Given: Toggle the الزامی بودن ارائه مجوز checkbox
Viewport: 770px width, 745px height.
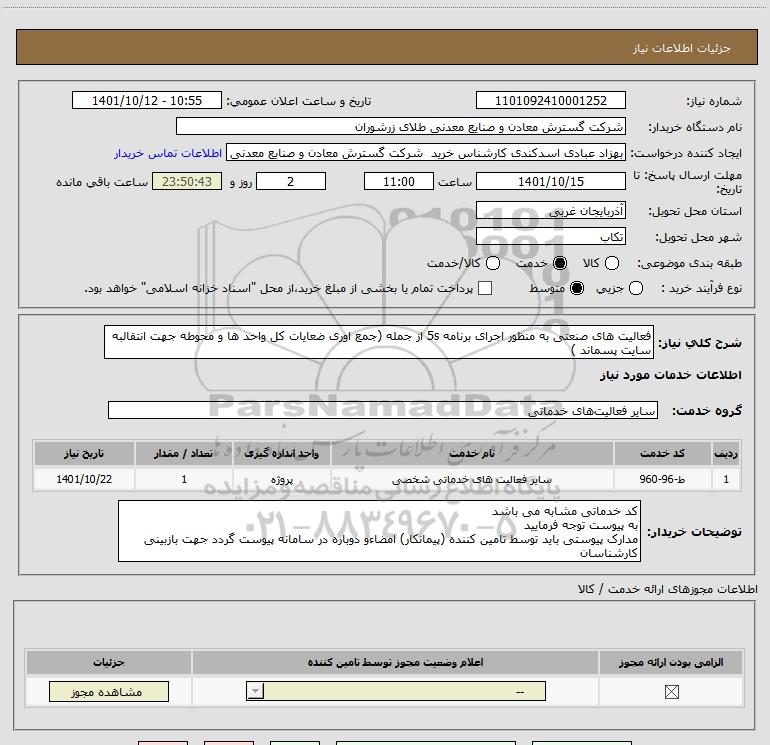Looking at the screenshot, I should pos(671,692).
